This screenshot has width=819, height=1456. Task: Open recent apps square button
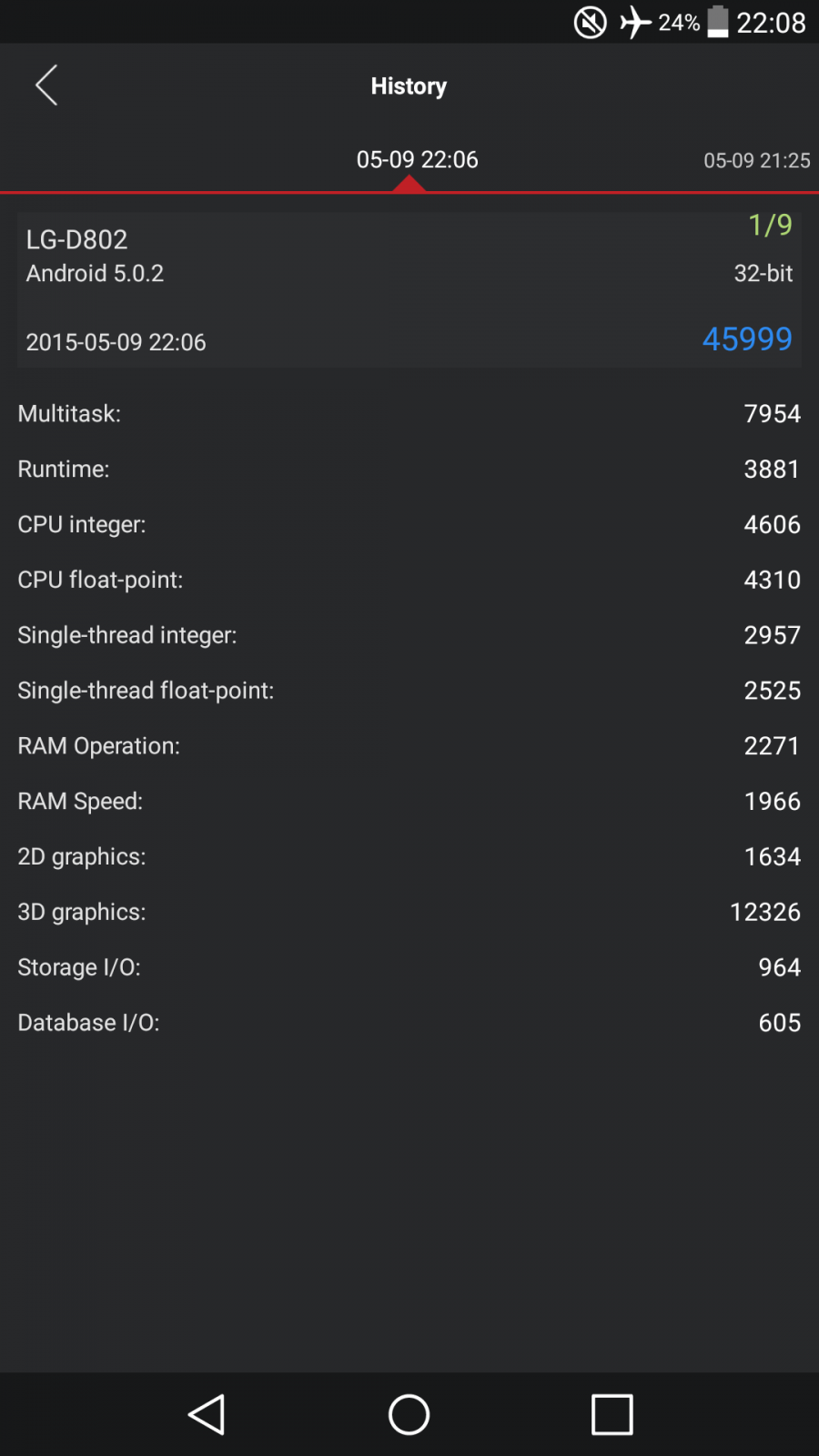[x=612, y=1414]
